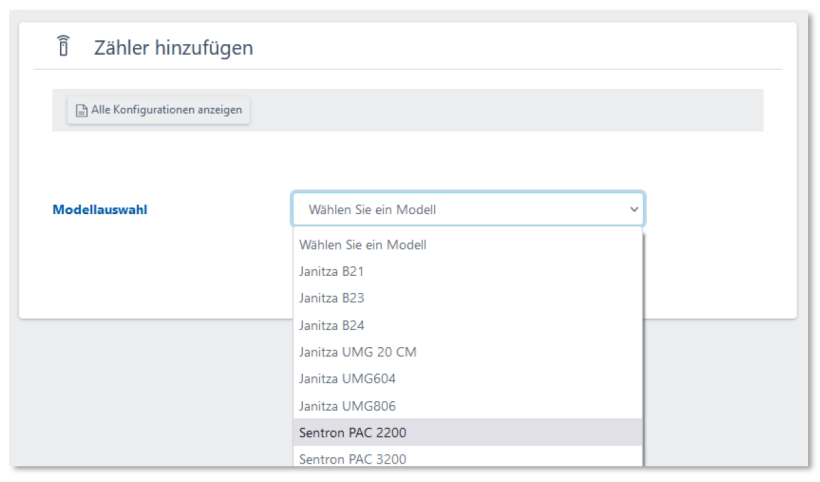Click the Modellauswahl label
820x482 pixels.
point(100,210)
